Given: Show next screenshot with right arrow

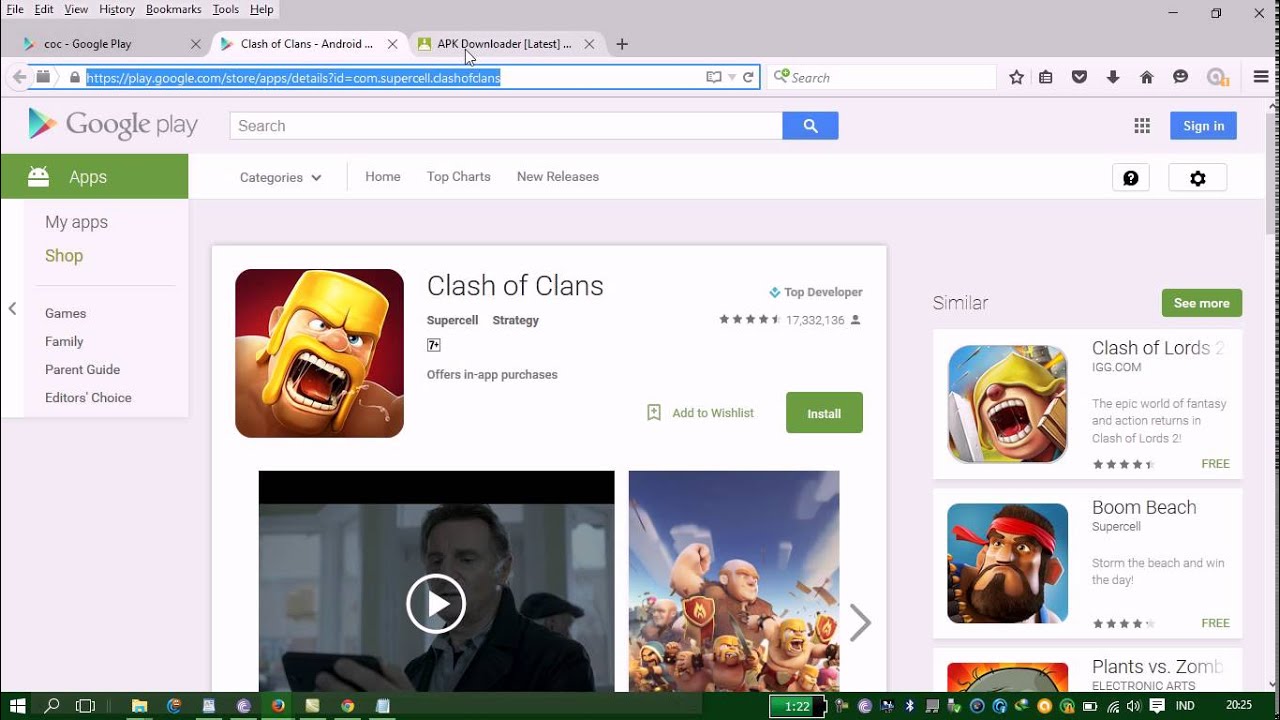Looking at the screenshot, I should (x=860, y=622).
